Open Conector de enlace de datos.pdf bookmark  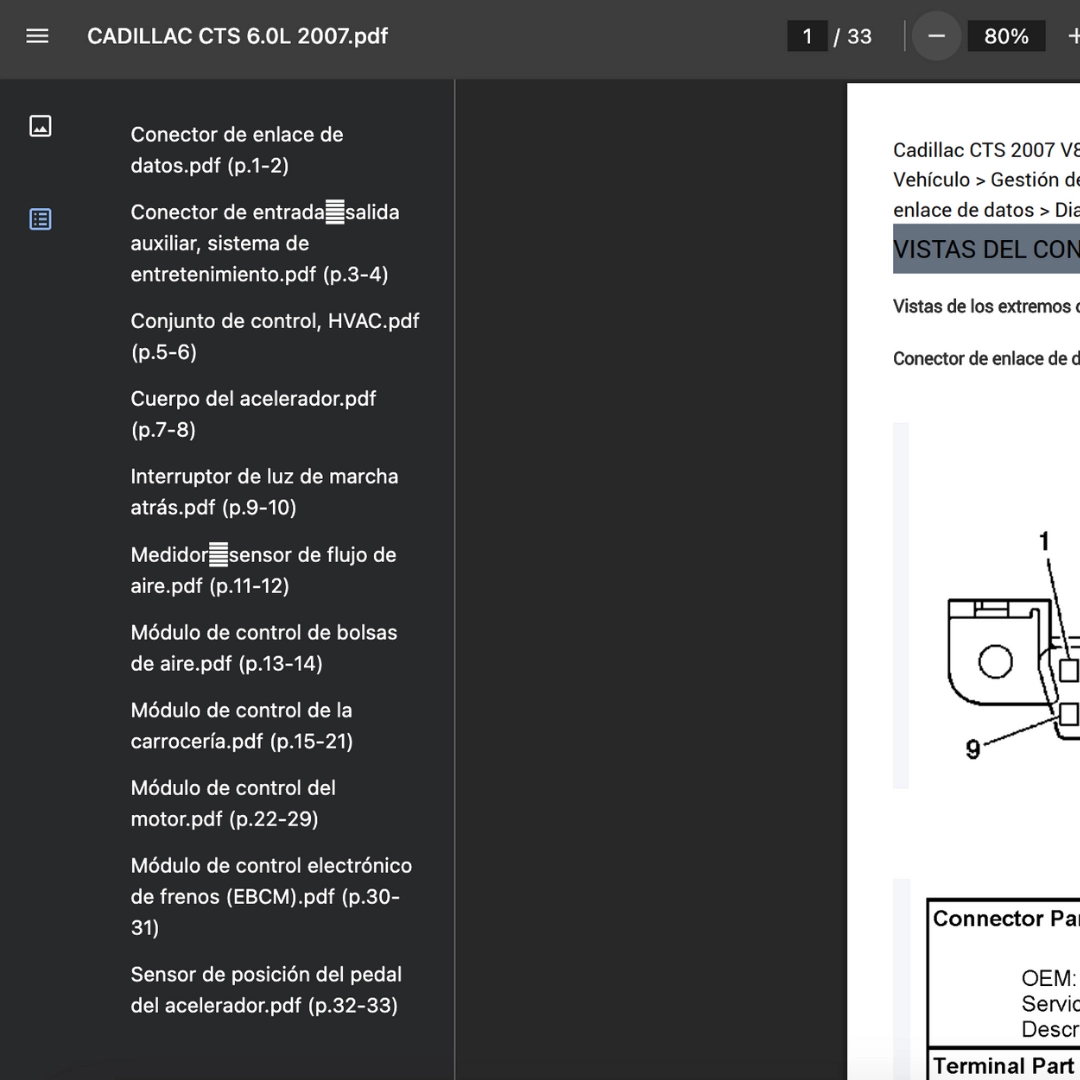click(x=237, y=149)
